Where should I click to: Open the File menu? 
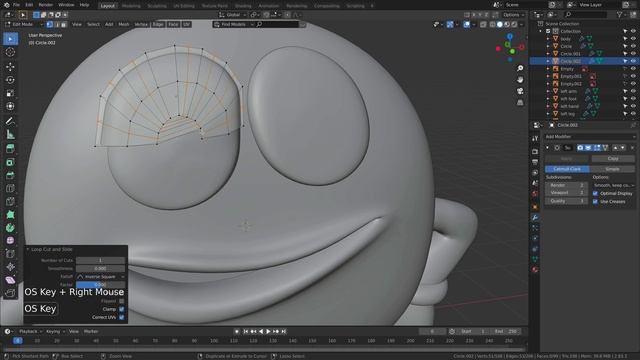[x=16, y=5]
